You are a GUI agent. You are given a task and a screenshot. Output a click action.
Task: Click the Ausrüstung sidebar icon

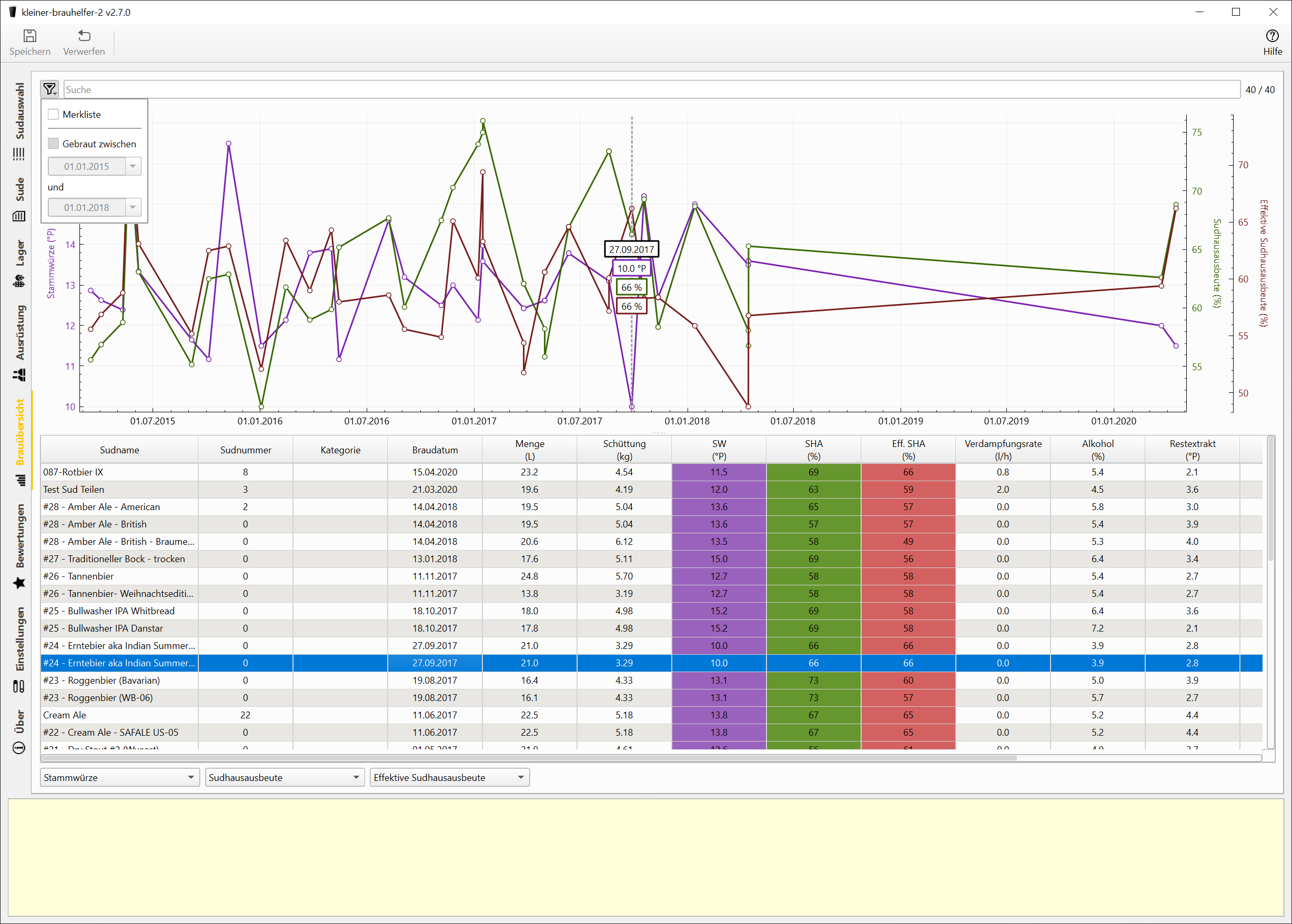[x=19, y=374]
